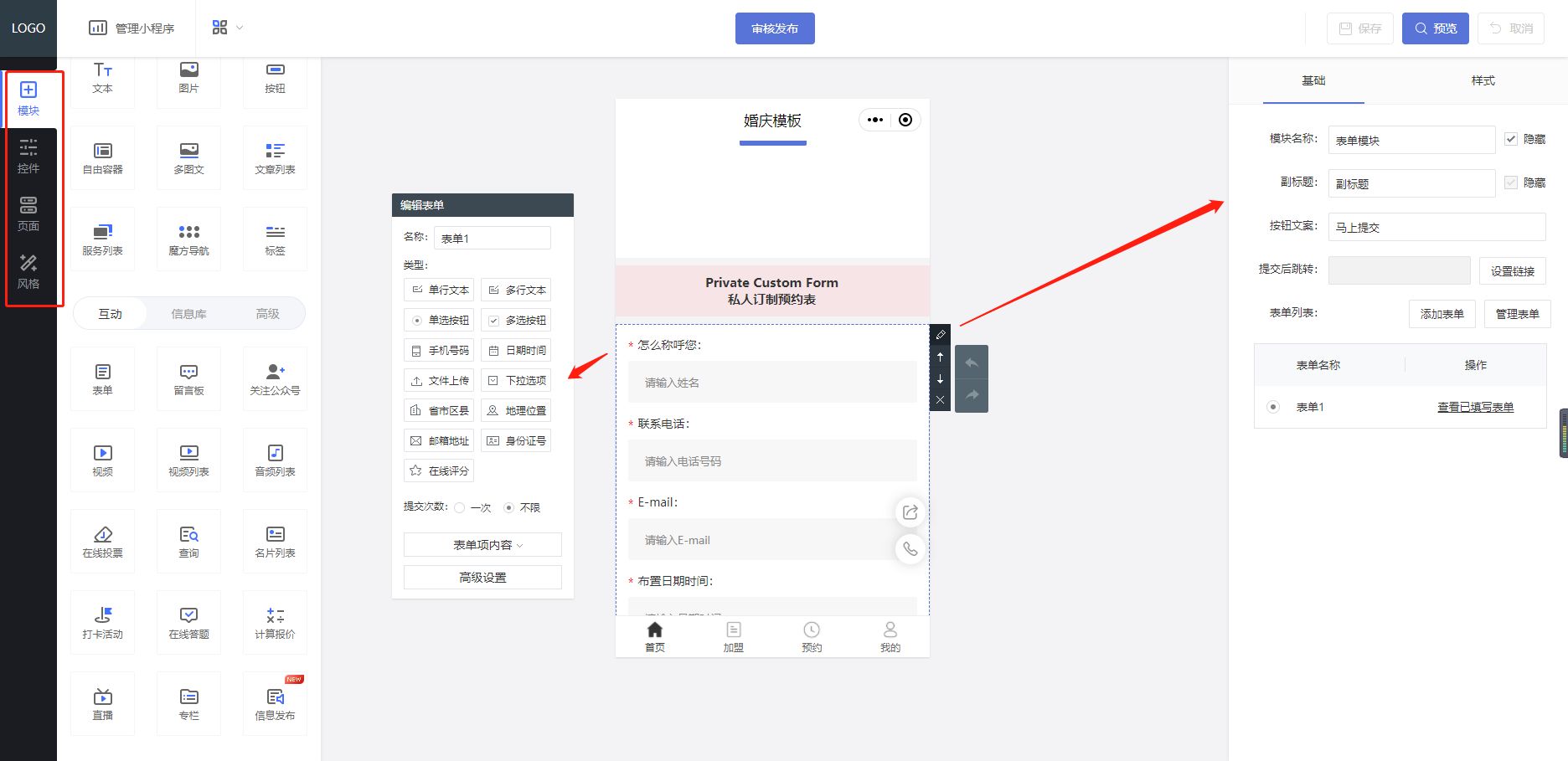Click the undo arrow beside the form
This screenshot has width=1568, height=761.
click(x=972, y=363)
